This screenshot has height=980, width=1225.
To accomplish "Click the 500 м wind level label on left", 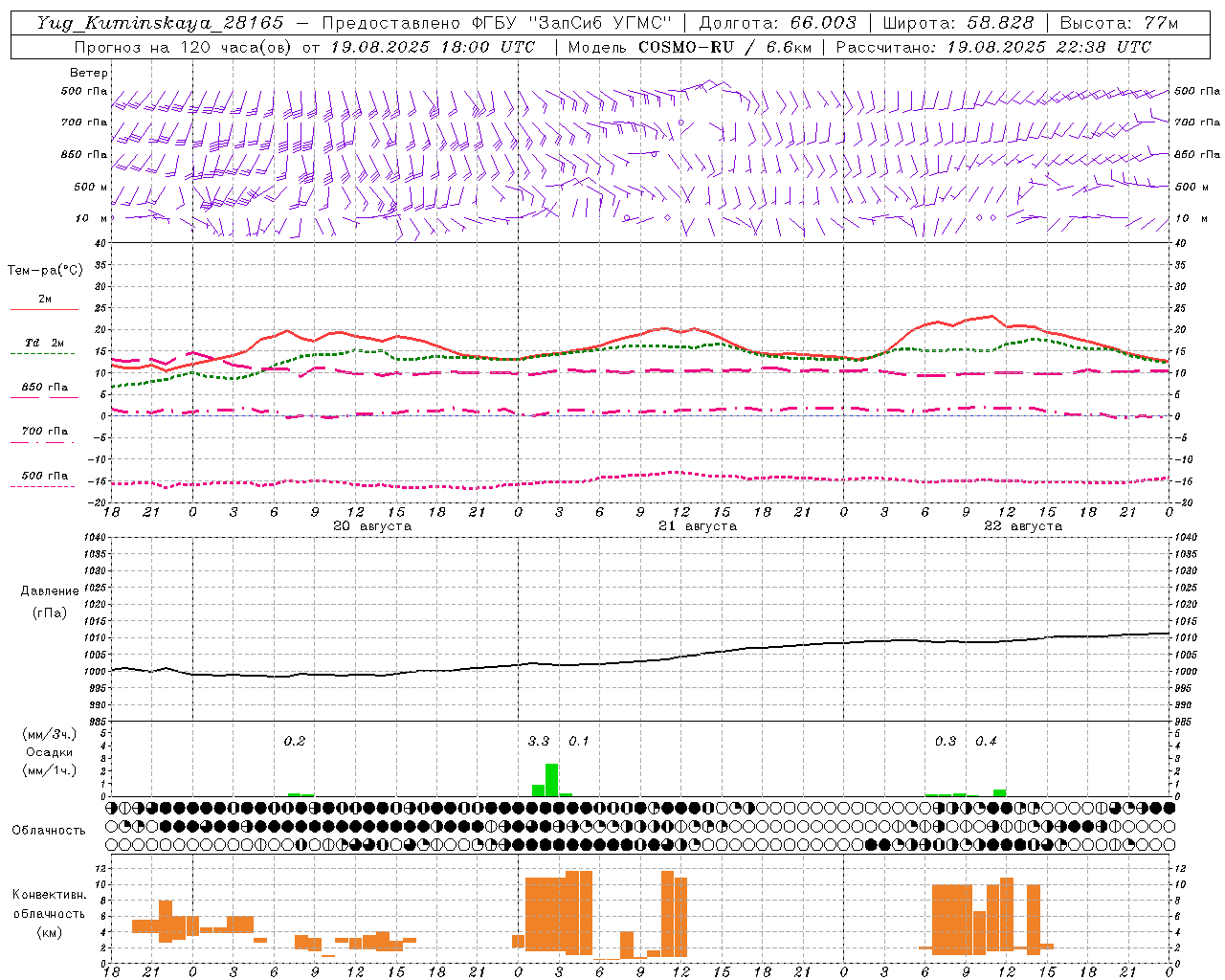I will pyautogui.click(x=91, y=187).
